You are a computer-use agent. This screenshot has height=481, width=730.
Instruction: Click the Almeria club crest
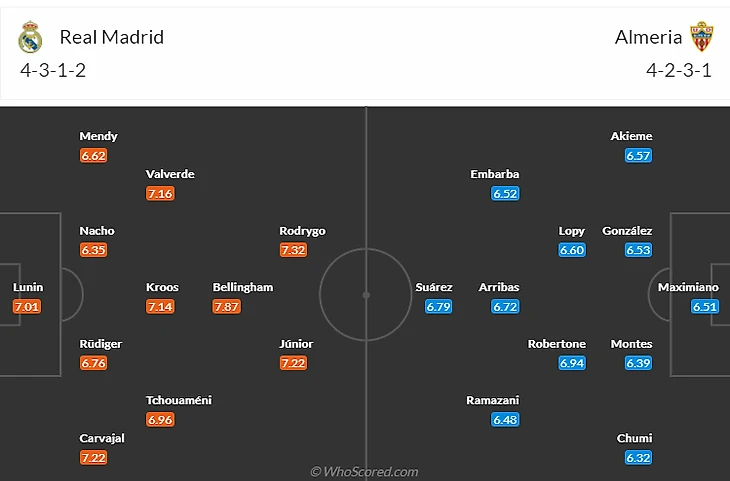point(703,38)
